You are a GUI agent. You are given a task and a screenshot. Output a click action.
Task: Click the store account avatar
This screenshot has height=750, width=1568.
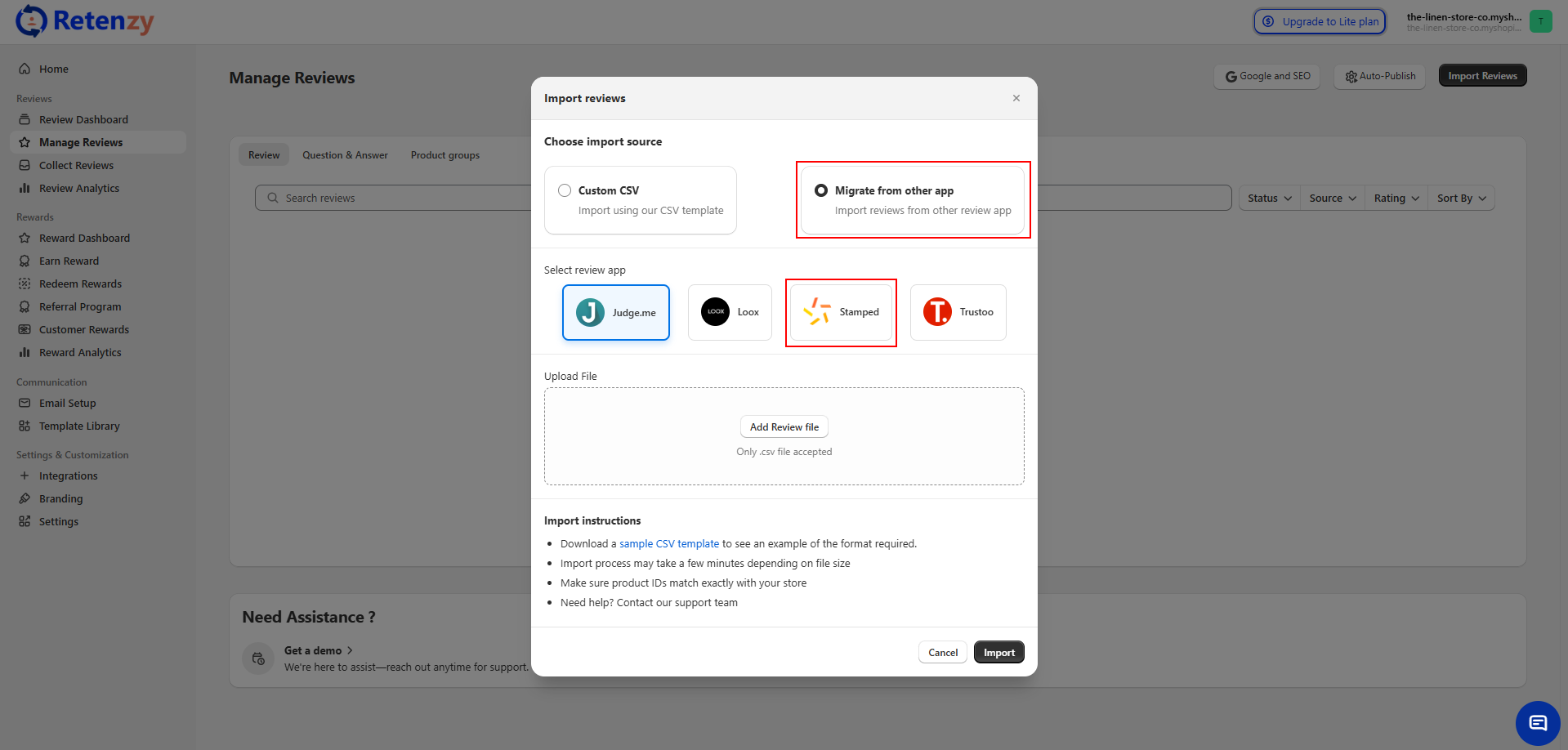tap(1541, 21)
